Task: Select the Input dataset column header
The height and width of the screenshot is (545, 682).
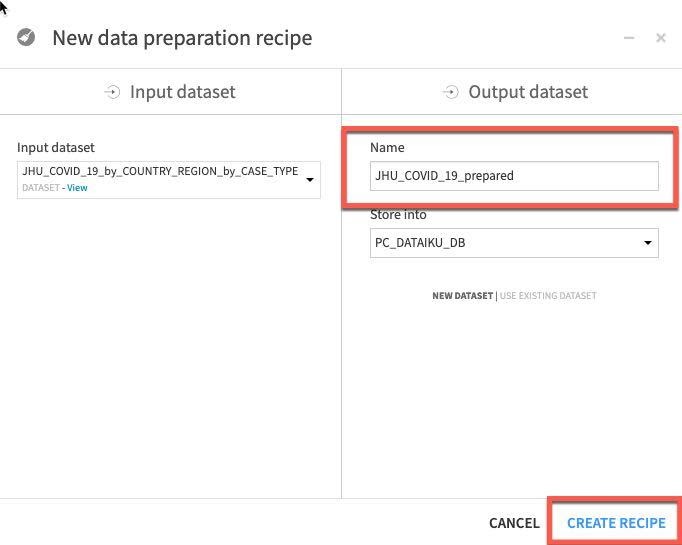Action: click(182, 92)
